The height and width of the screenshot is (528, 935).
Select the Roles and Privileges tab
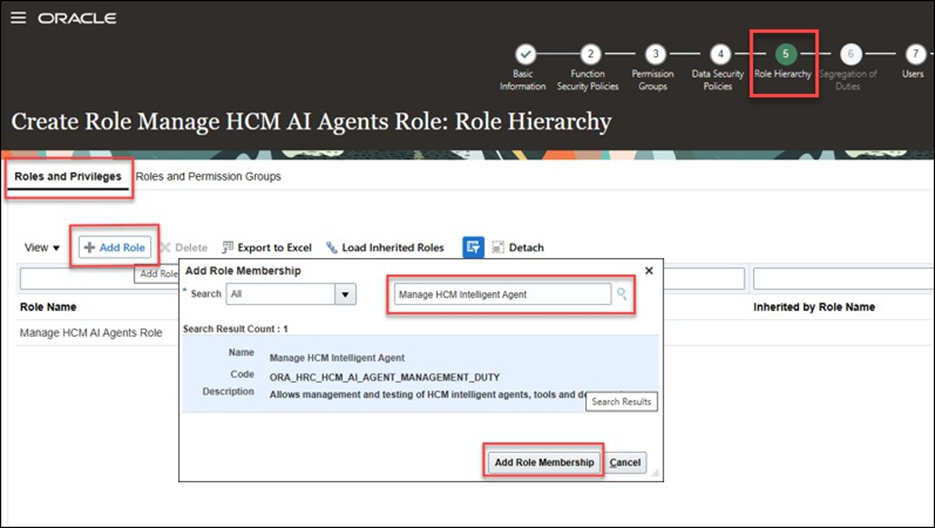point(68,177)
